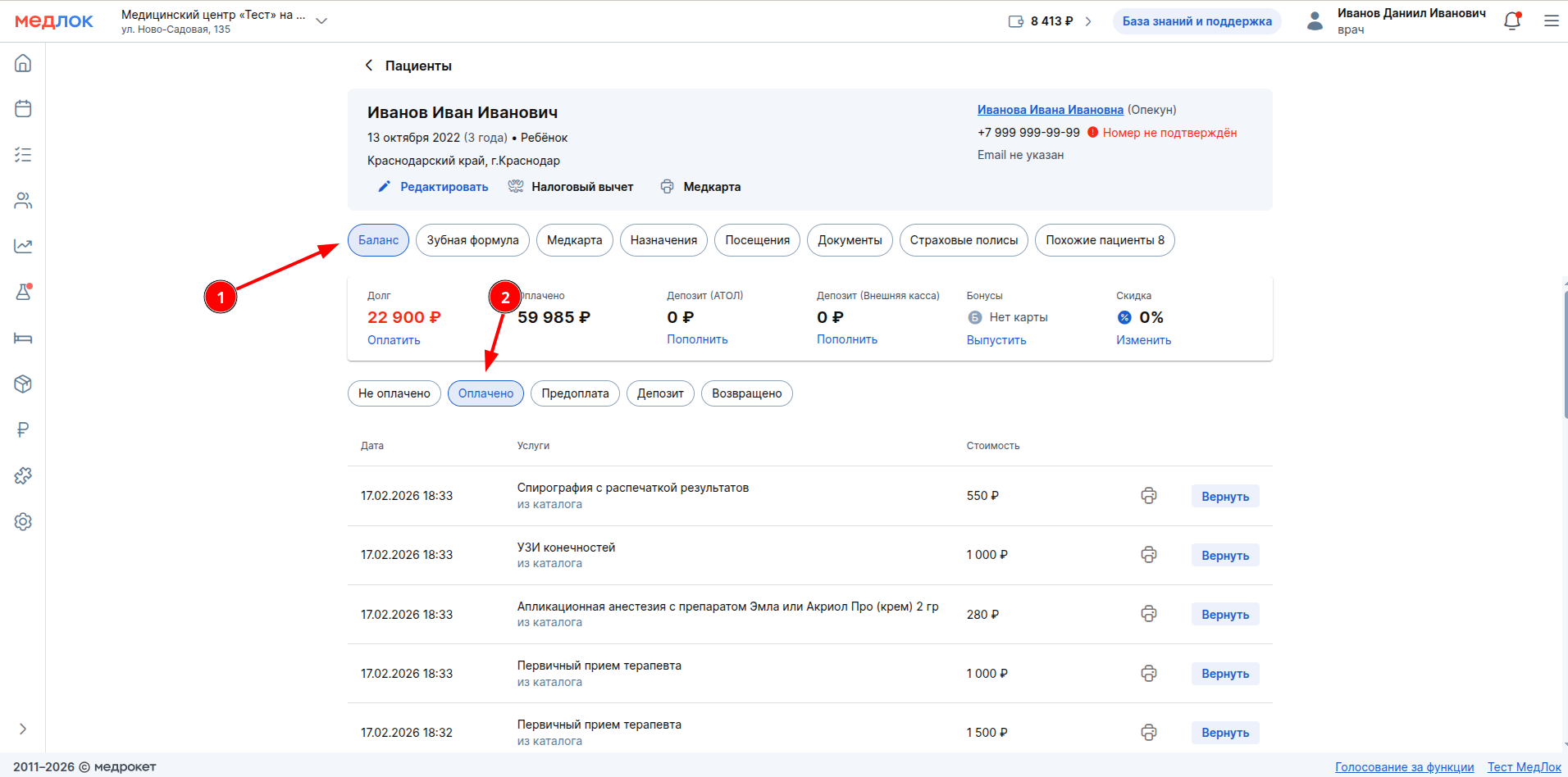The width and height of the screenshot is (1568, 777).
Task: Expand the medical center selector dropdown
Action: [321, 21]
